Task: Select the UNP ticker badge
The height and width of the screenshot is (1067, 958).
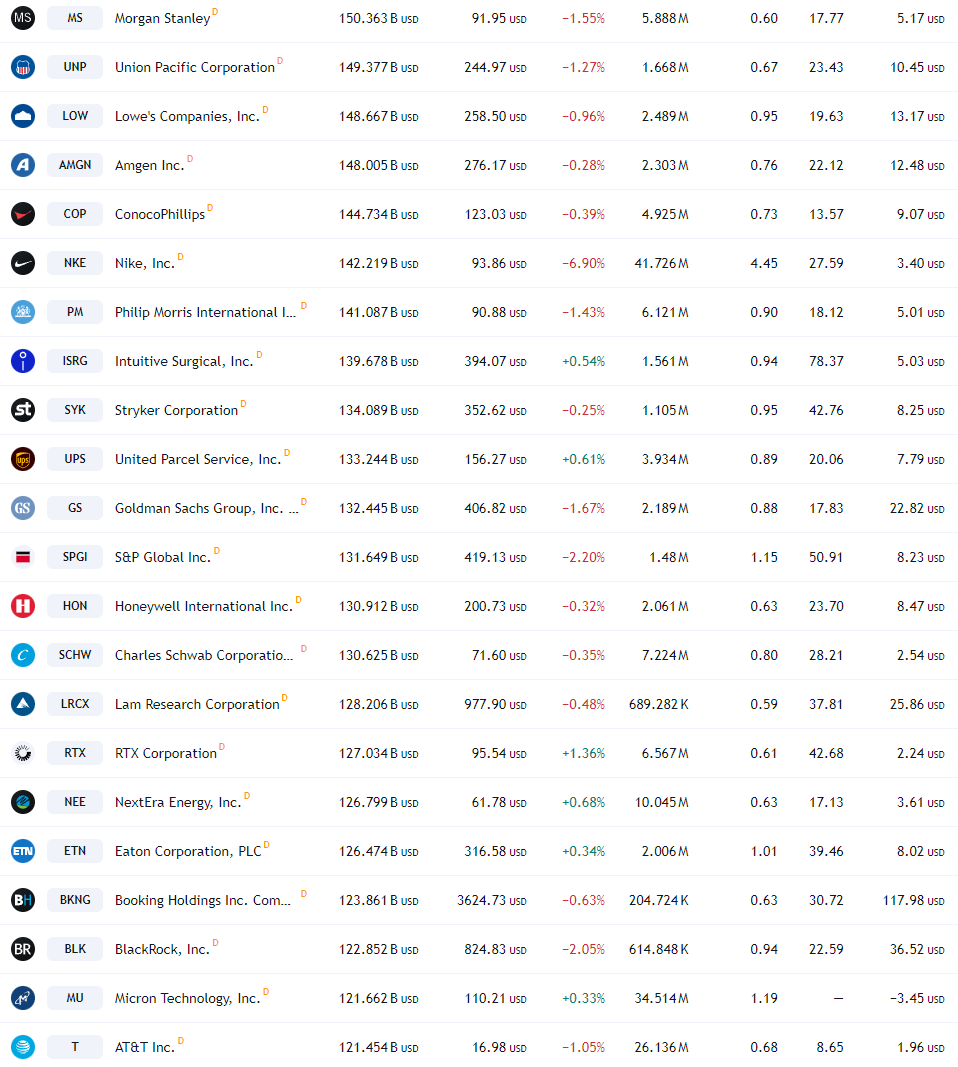Action: (75, 67)
